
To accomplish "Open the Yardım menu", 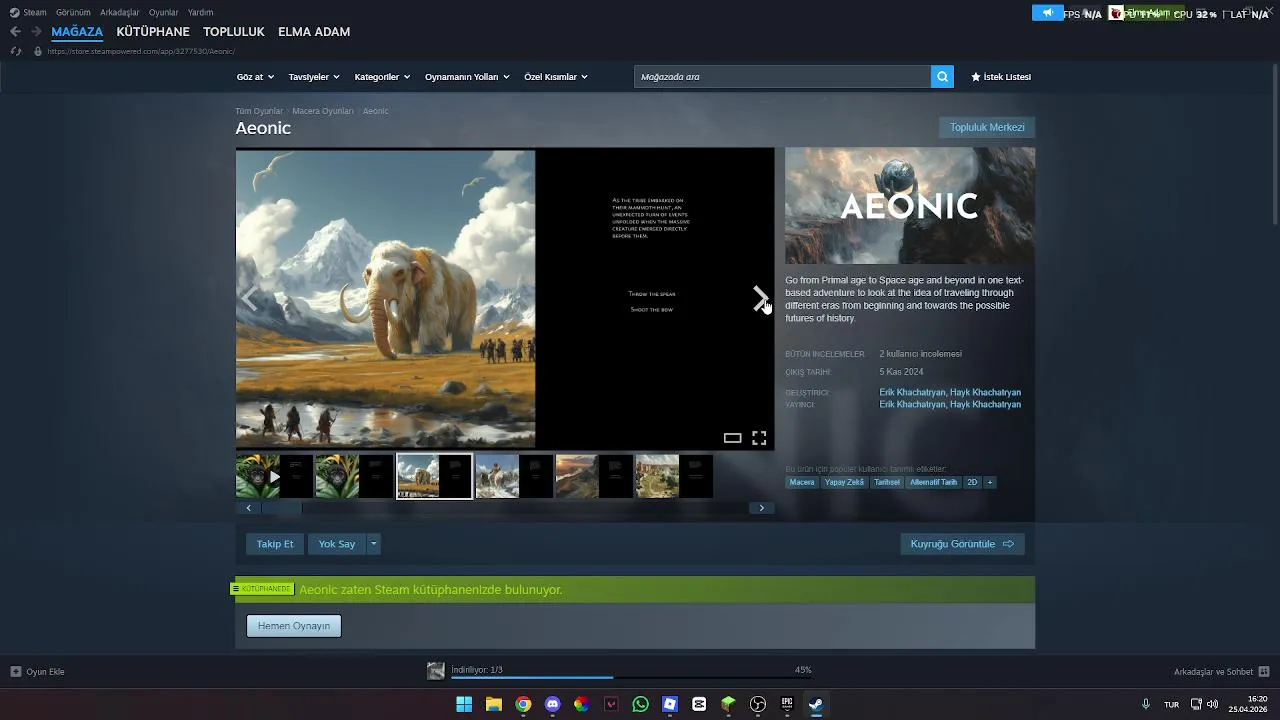I will (201, 12).
